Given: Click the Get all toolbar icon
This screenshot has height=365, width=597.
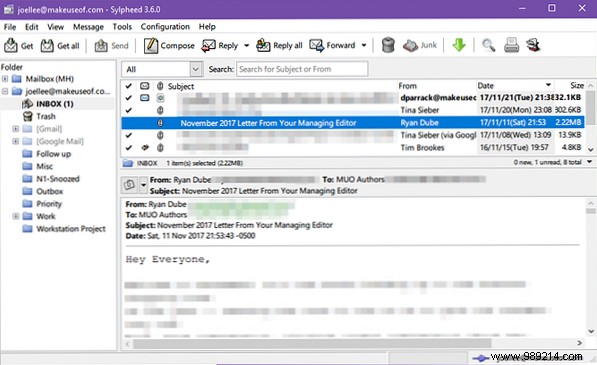Looking at the screenshot, I should (x=47, y=46).
